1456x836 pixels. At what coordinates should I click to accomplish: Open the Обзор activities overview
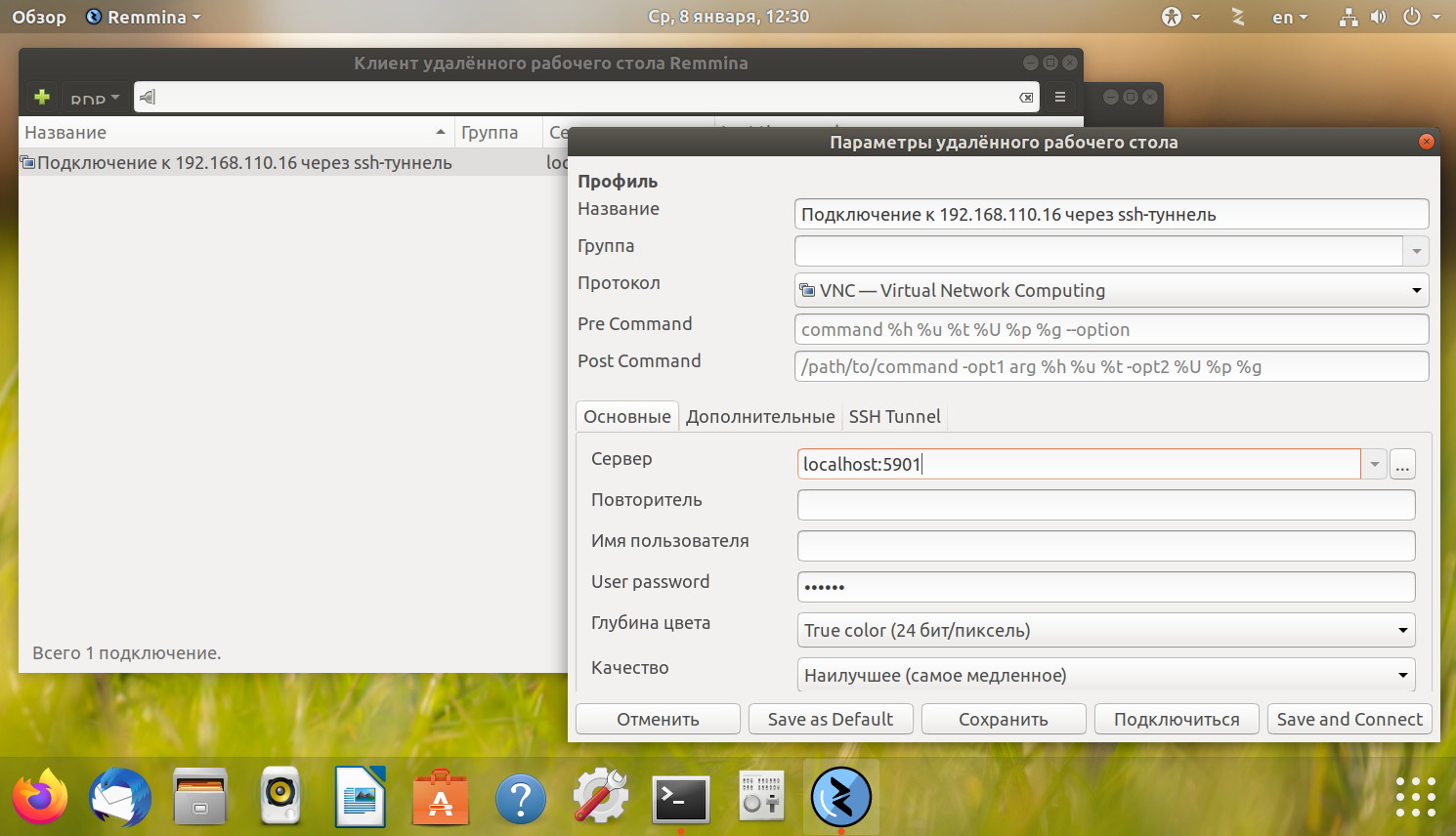[39, 17]
